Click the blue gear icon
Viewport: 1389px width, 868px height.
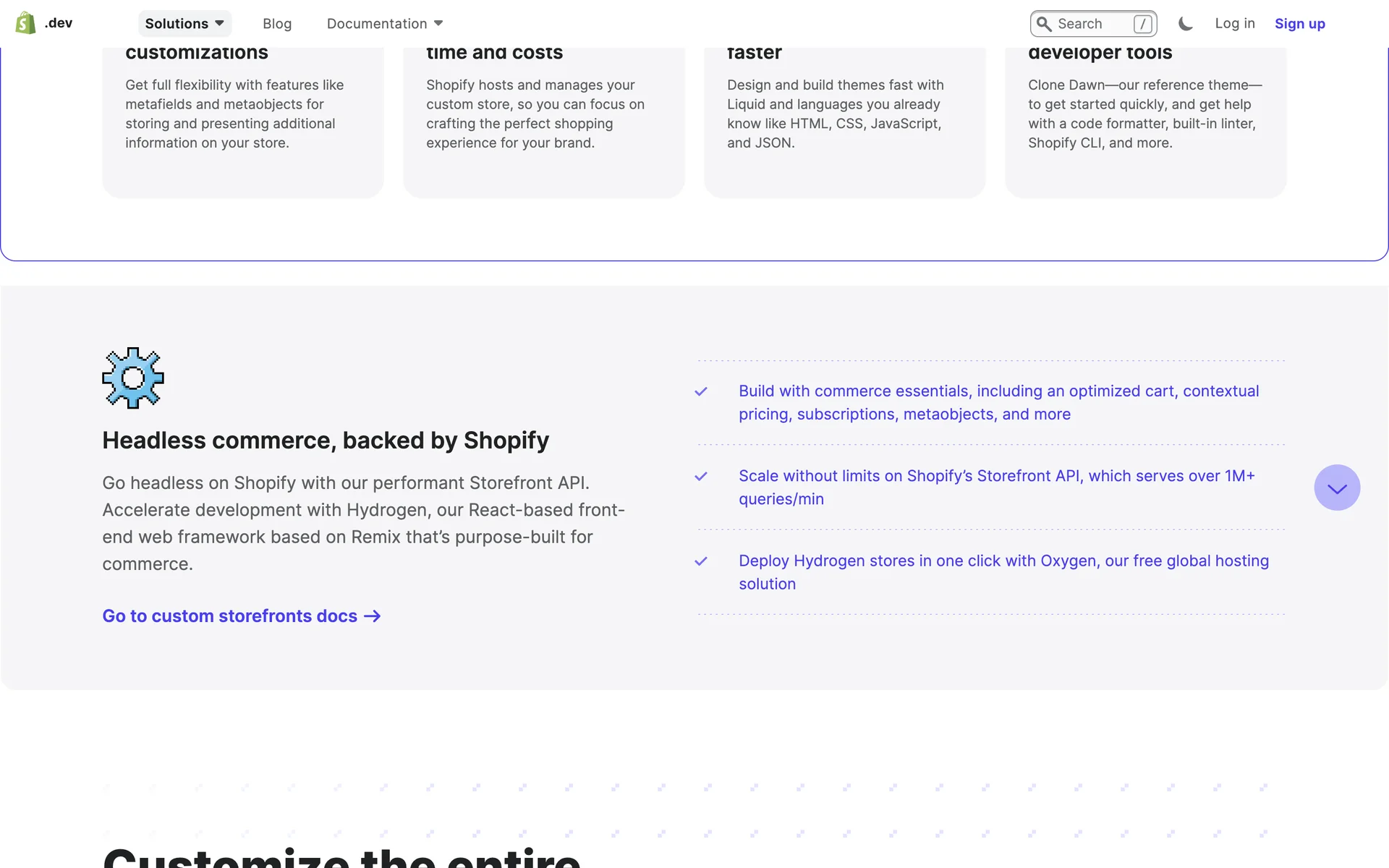(133, 378)
